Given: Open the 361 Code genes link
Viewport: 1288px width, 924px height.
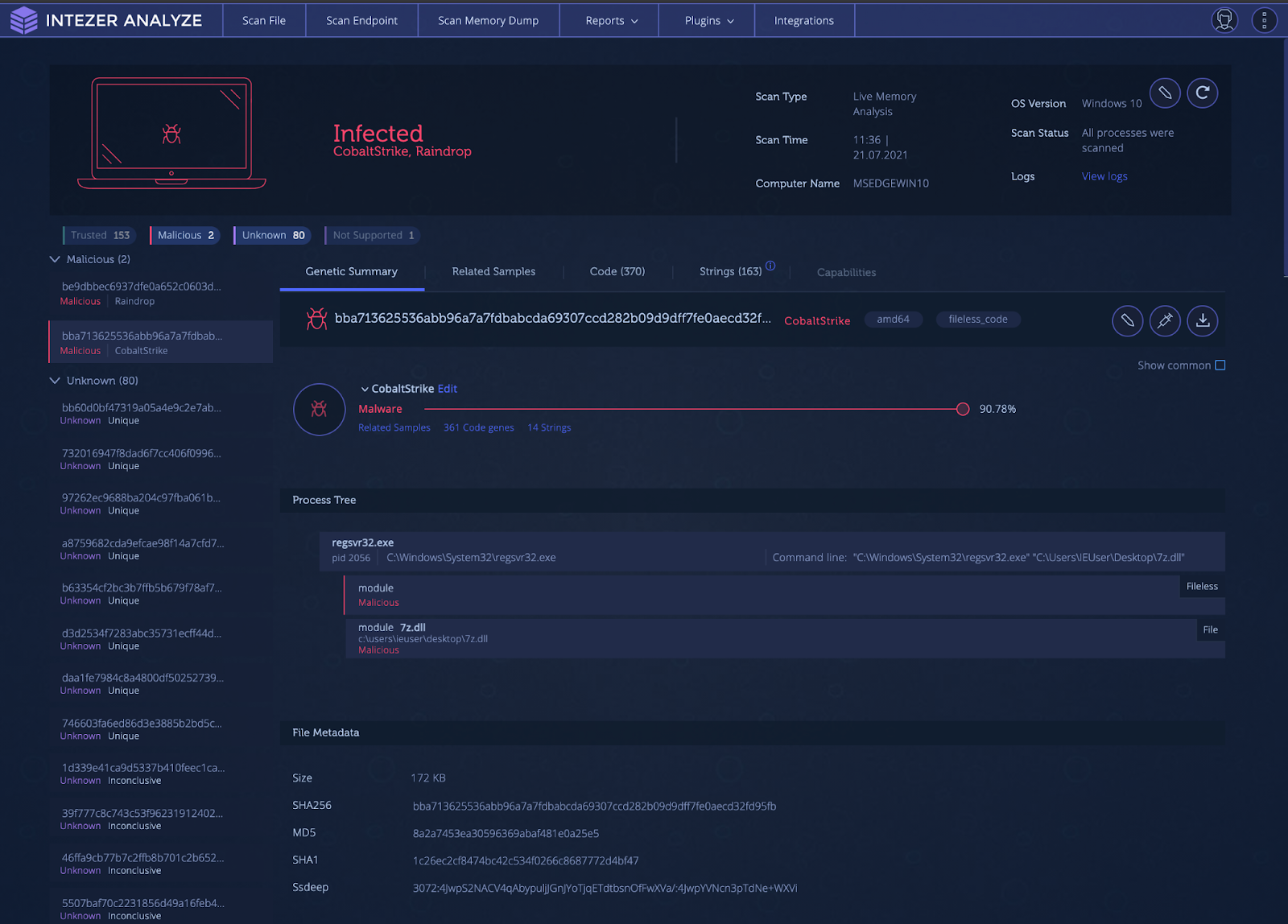Looking at the screenshot, I should click(478, 428).
